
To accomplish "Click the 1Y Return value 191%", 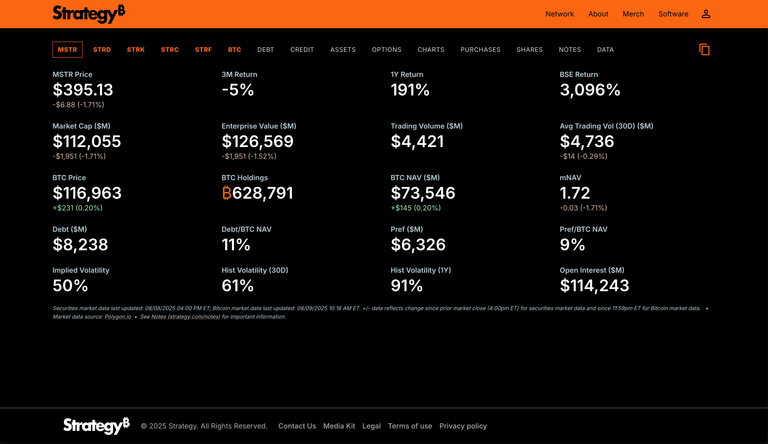I will [410, 90].
